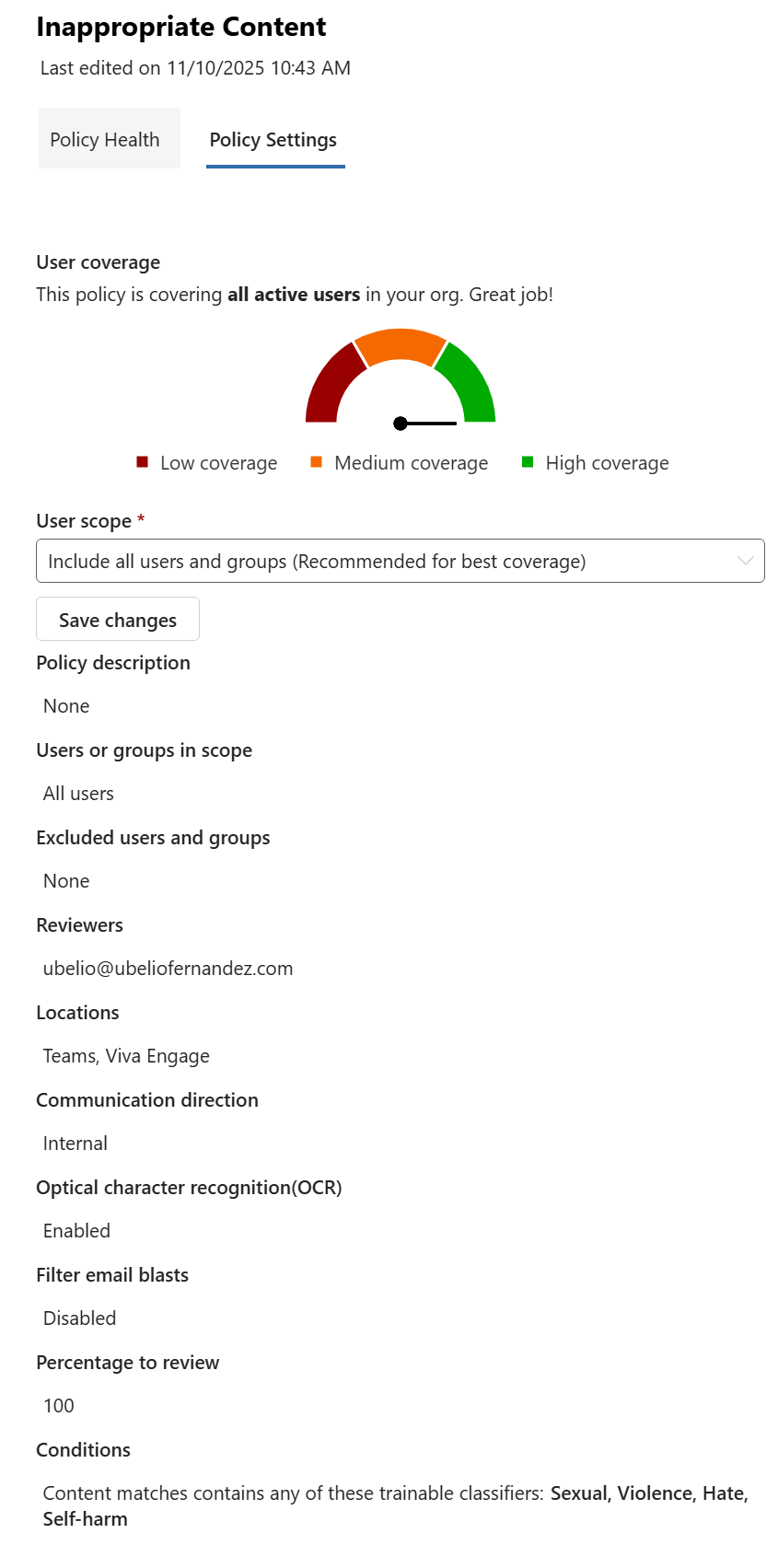Click the red Low coverage legend square
Image resolution: width=778 pixels, height=1568 pixels.
(x=142, y=462)
